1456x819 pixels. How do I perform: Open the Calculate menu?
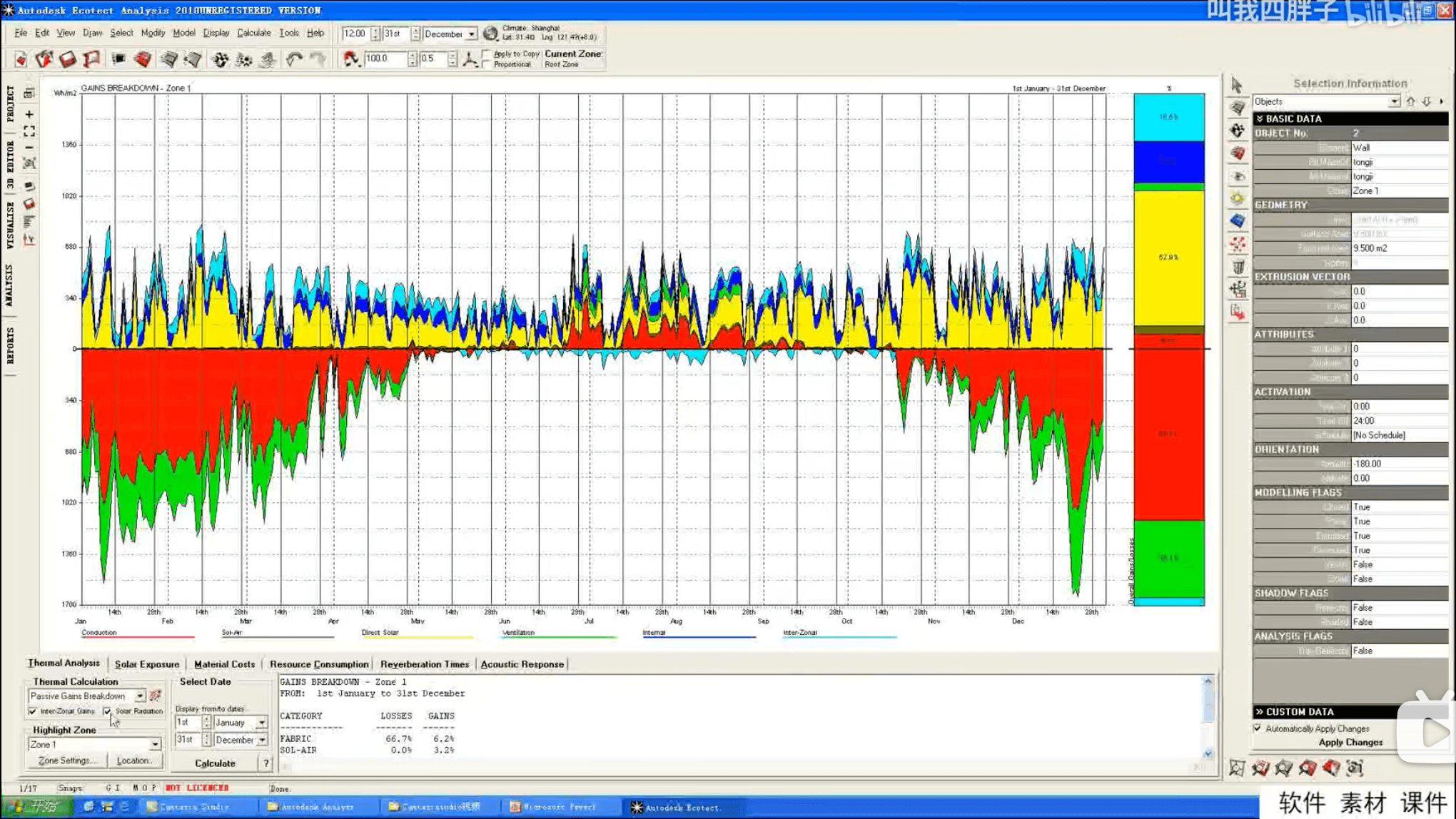pos(253,33)
